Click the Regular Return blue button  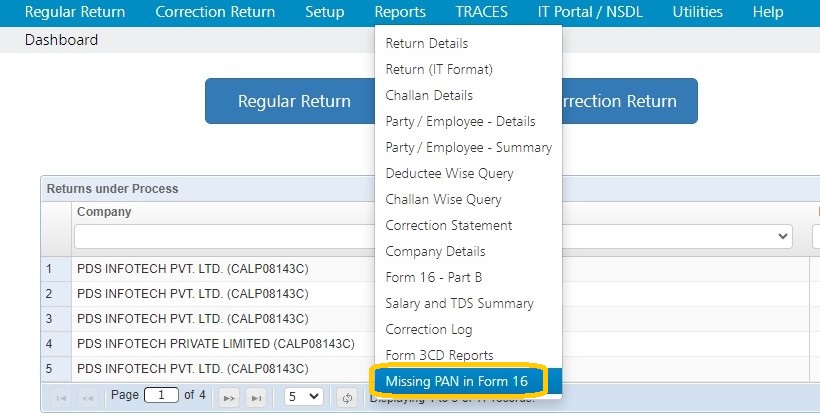[294, 101]
